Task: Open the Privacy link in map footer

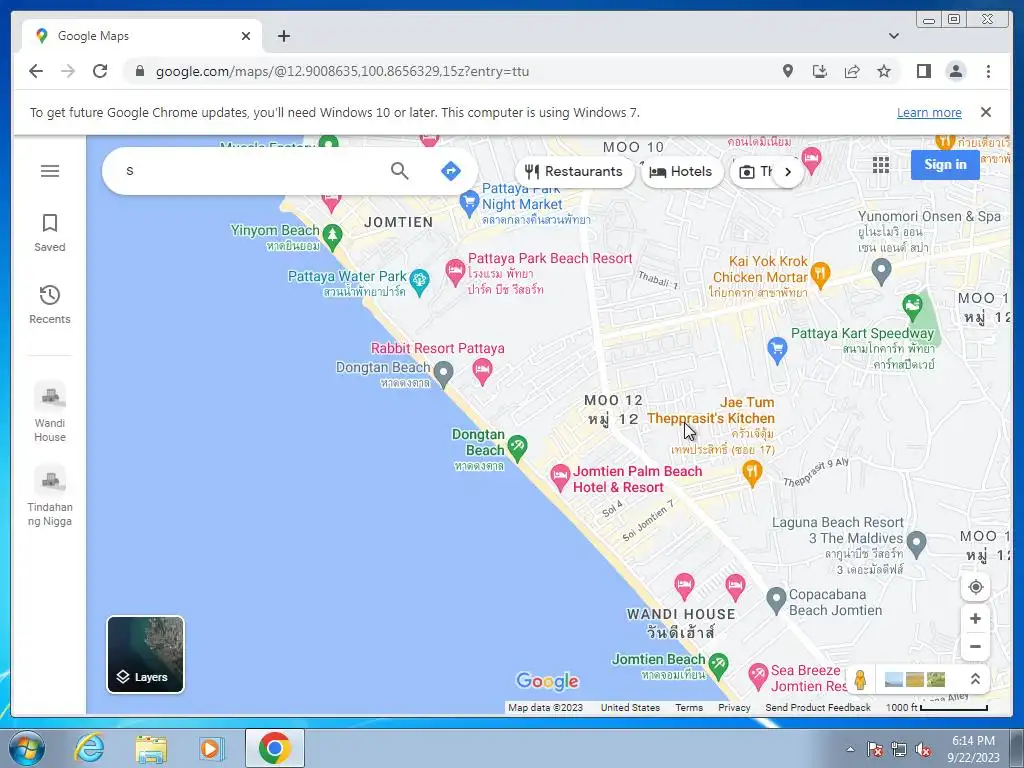Action: point(734,707)
